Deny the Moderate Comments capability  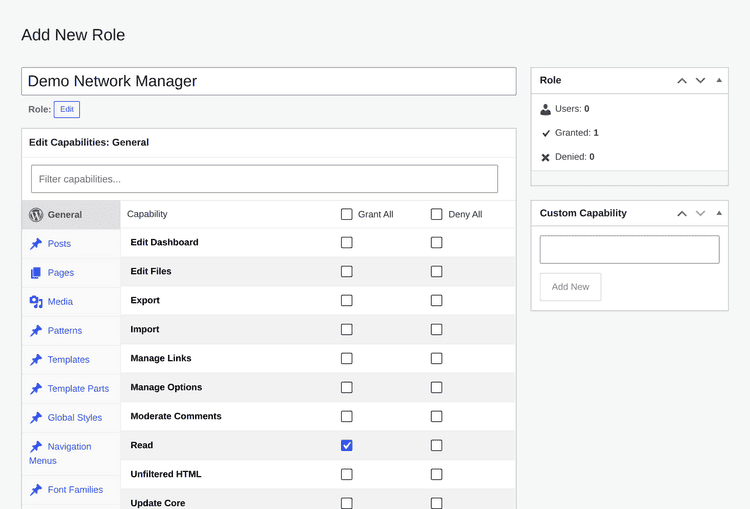pos(437,417)
